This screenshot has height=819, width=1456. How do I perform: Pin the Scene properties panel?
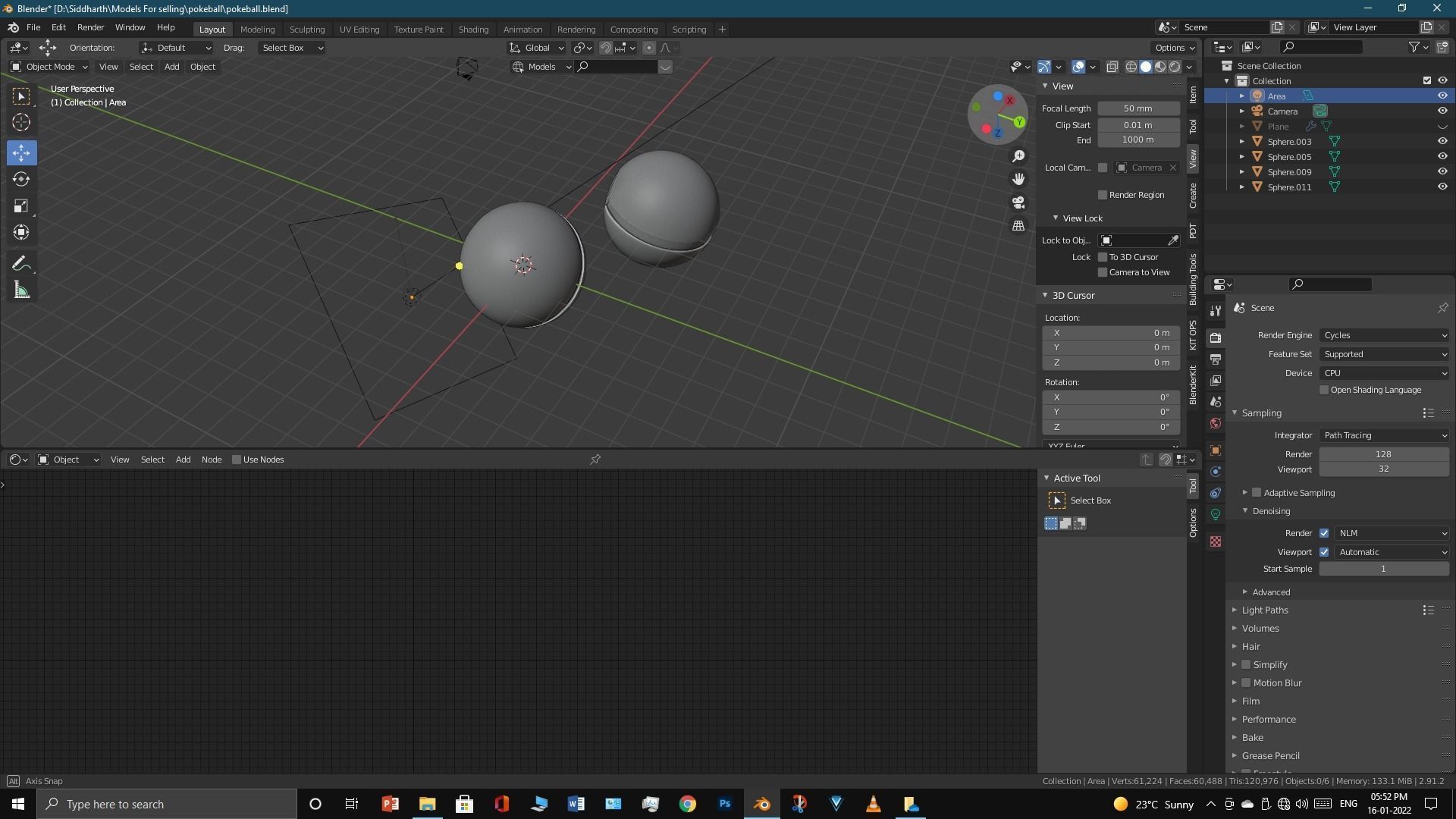point(1442,308)
